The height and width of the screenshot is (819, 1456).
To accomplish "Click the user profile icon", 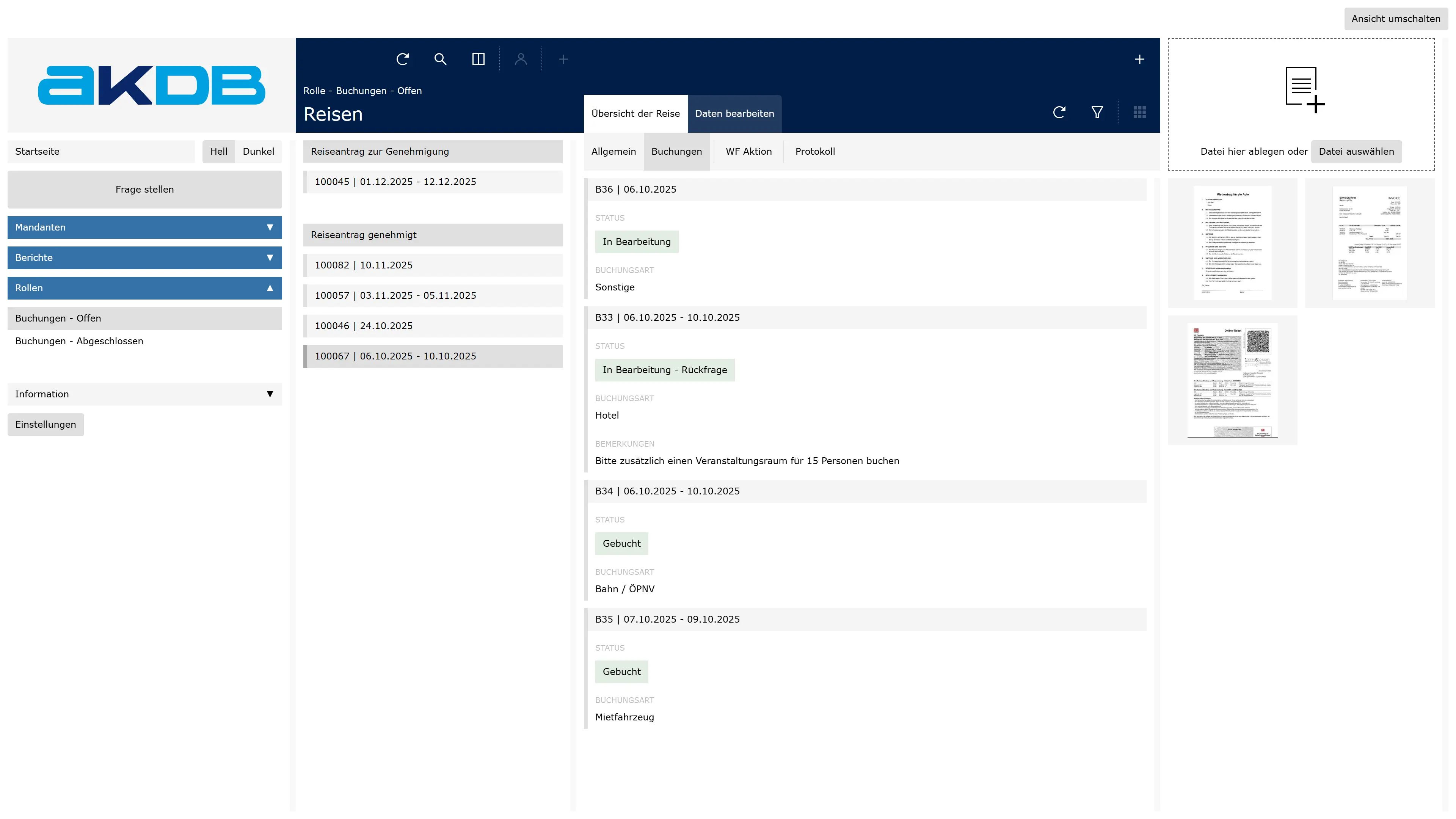I will tap(521, 60).
